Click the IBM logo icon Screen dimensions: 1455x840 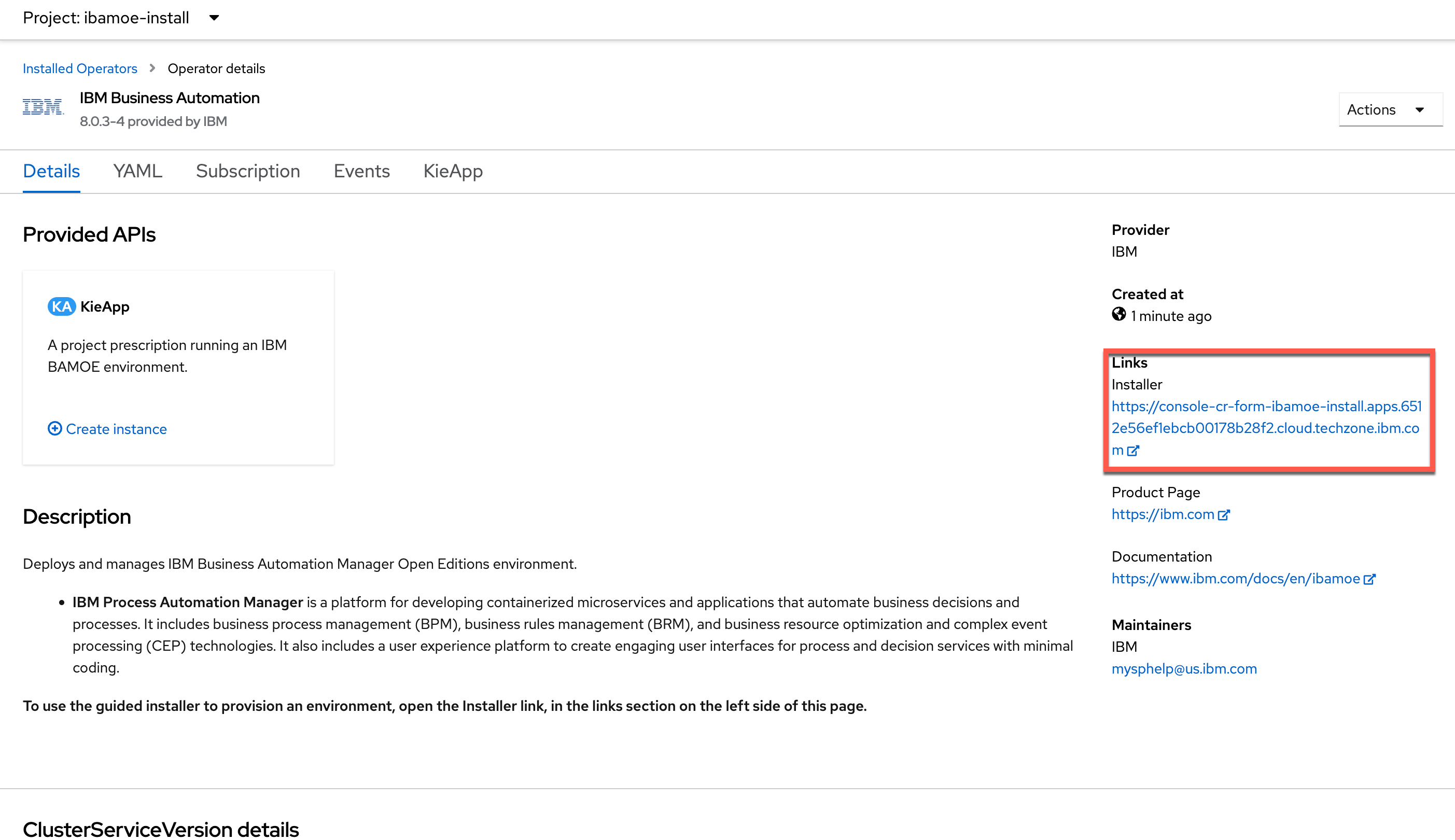[x=43, y=107]
